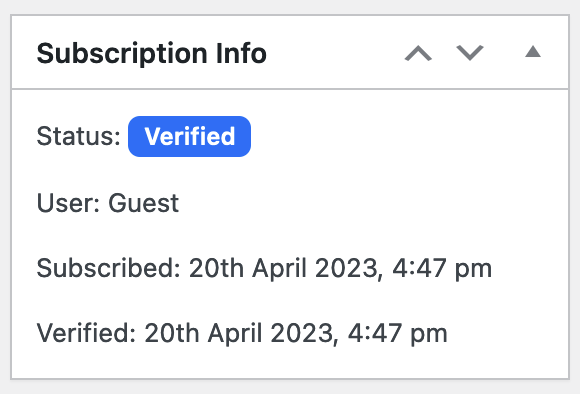Click the 4:47 pm time on the Verified row
Screen dimensions: 580x394
pos(398,334)
